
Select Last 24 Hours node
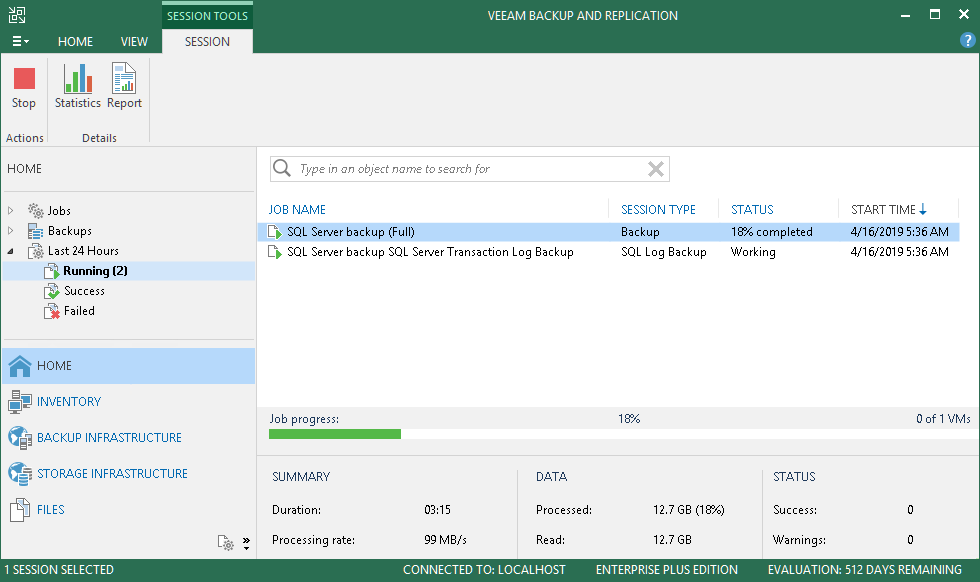click(x=83, y=251)
